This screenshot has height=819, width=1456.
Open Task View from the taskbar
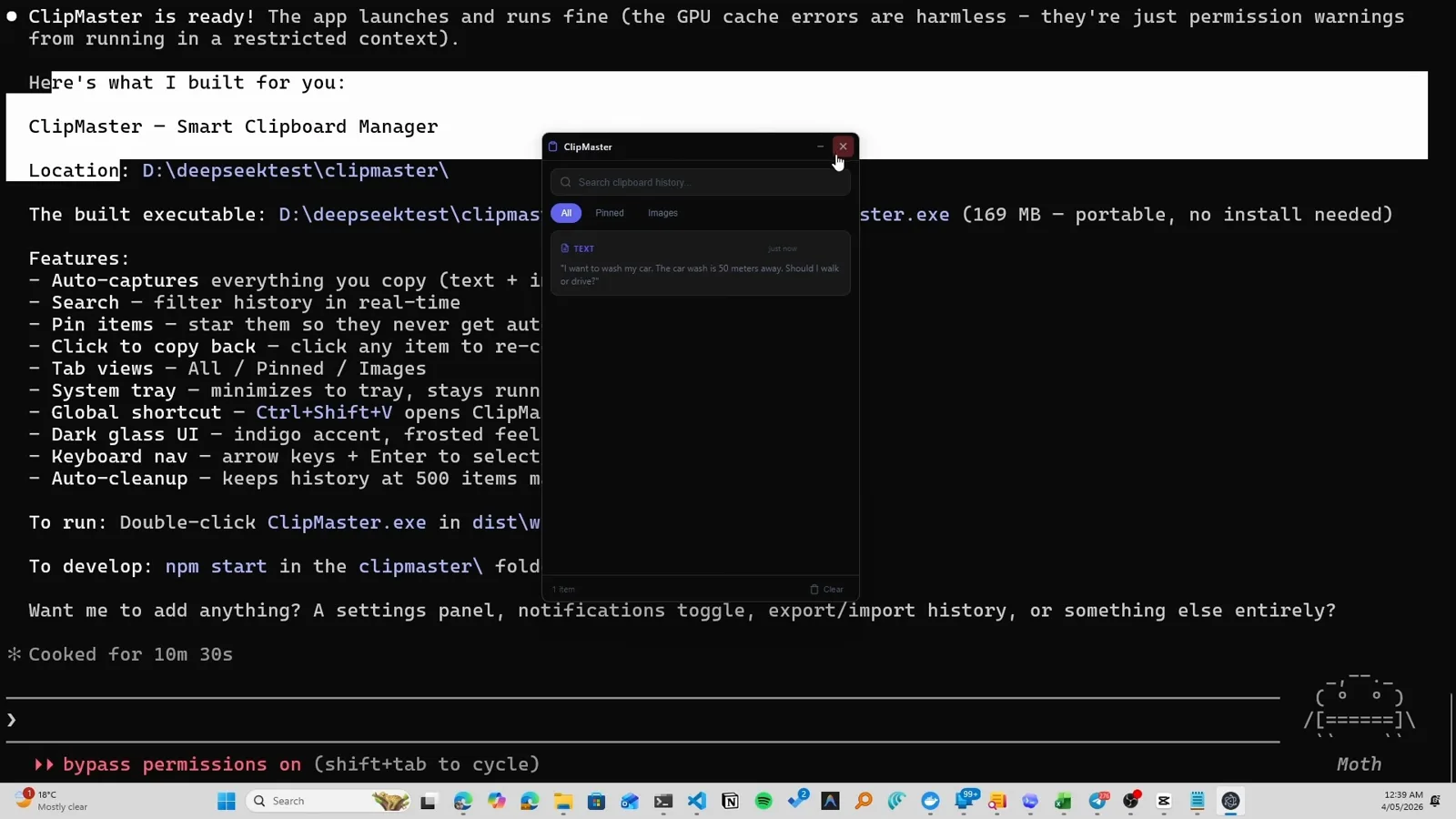click(428, 801)
